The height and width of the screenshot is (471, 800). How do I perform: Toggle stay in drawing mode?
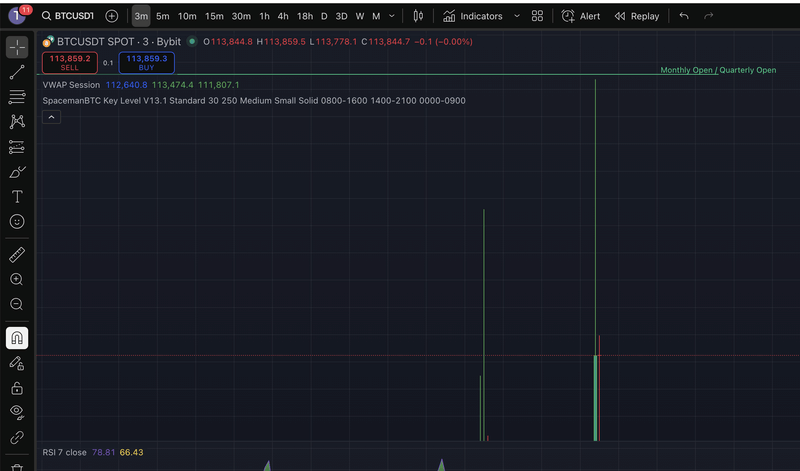coord(17,363)
